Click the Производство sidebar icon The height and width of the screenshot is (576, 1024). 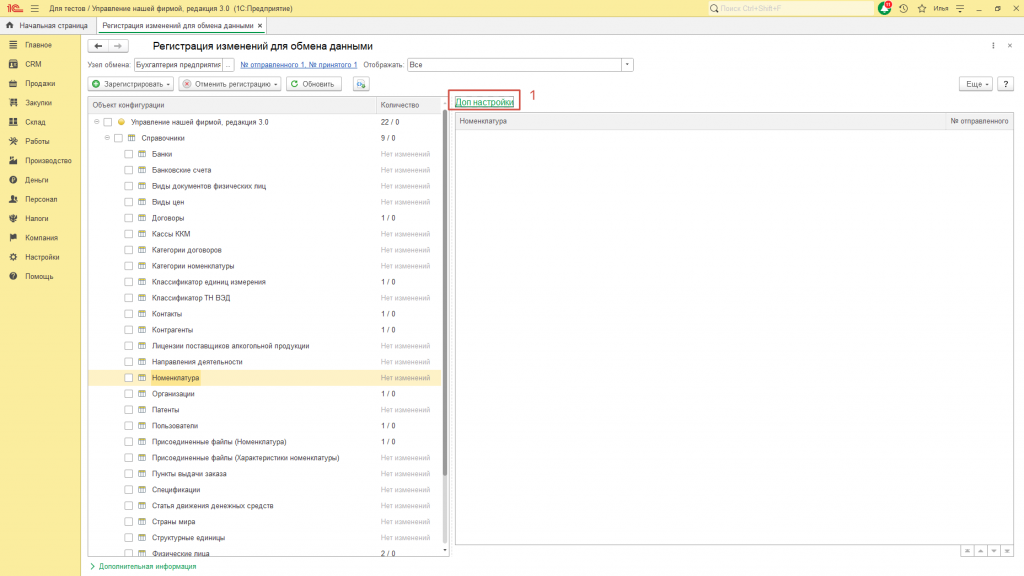(x=13, y=161)
